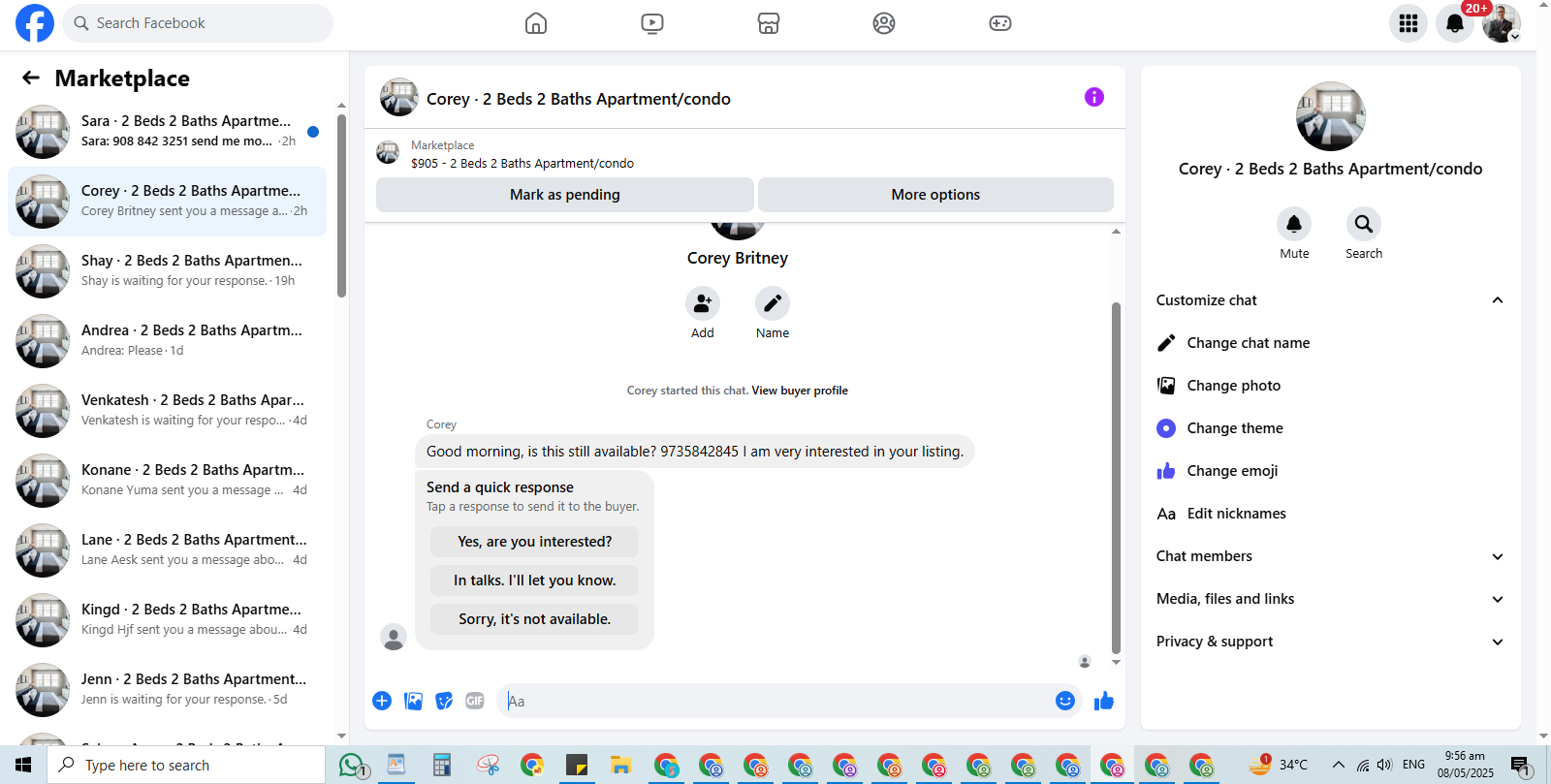The width and height of the screenshot is (1551, 784).
Task: Open the Facebook notifications bell
Action: [x=1455, y=23]
